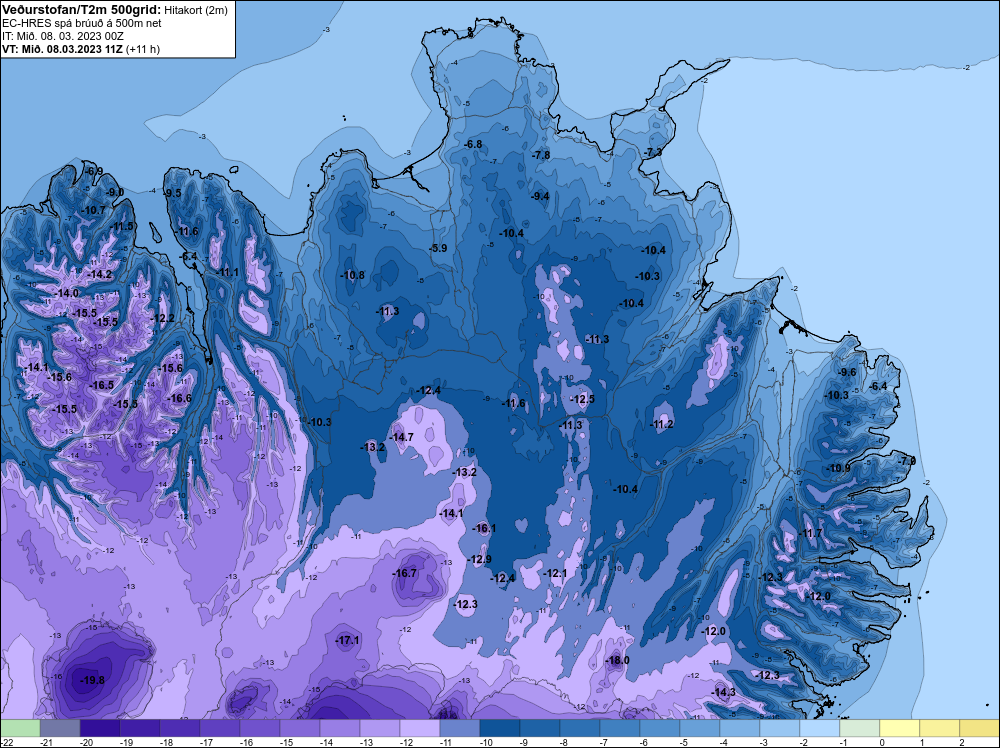1000x748 pixels.
Task: Click the temperature value -12.1
Action: (x=555, y=573)
